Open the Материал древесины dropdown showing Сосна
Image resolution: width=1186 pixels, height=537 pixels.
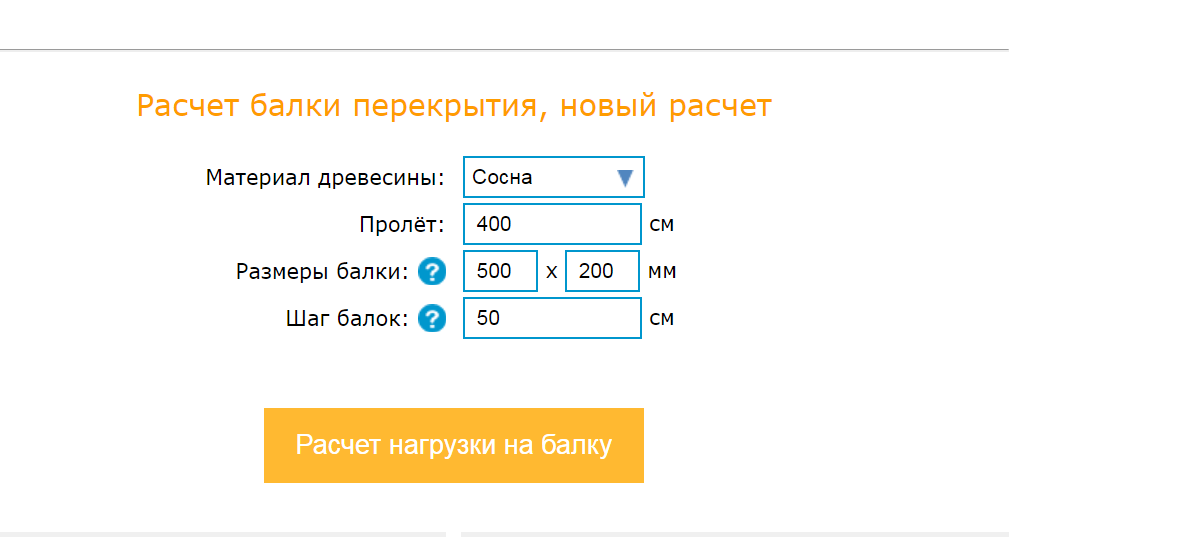pos(553,177)
